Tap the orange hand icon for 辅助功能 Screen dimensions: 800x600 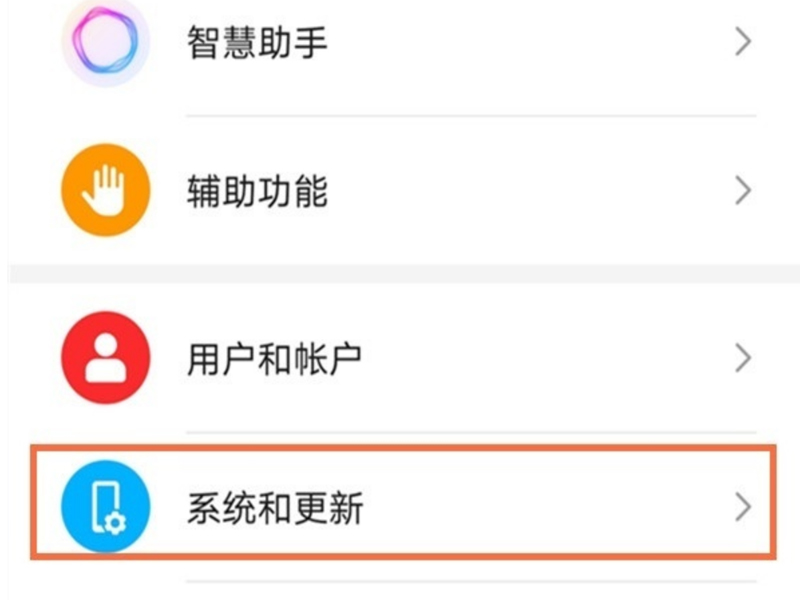pyautogui.click(x=106, y=190)
